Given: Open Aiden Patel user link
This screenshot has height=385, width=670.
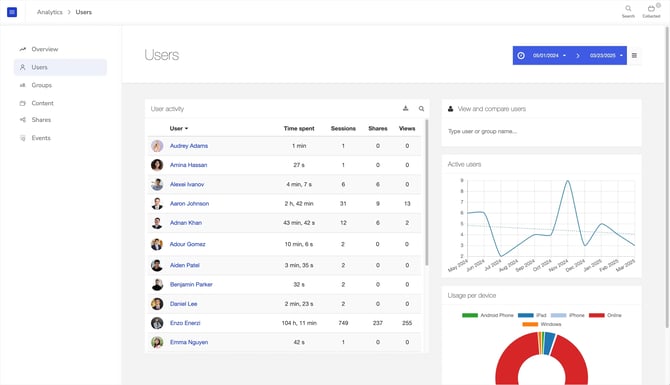Looking at the screenshot, I should [185, 265].
